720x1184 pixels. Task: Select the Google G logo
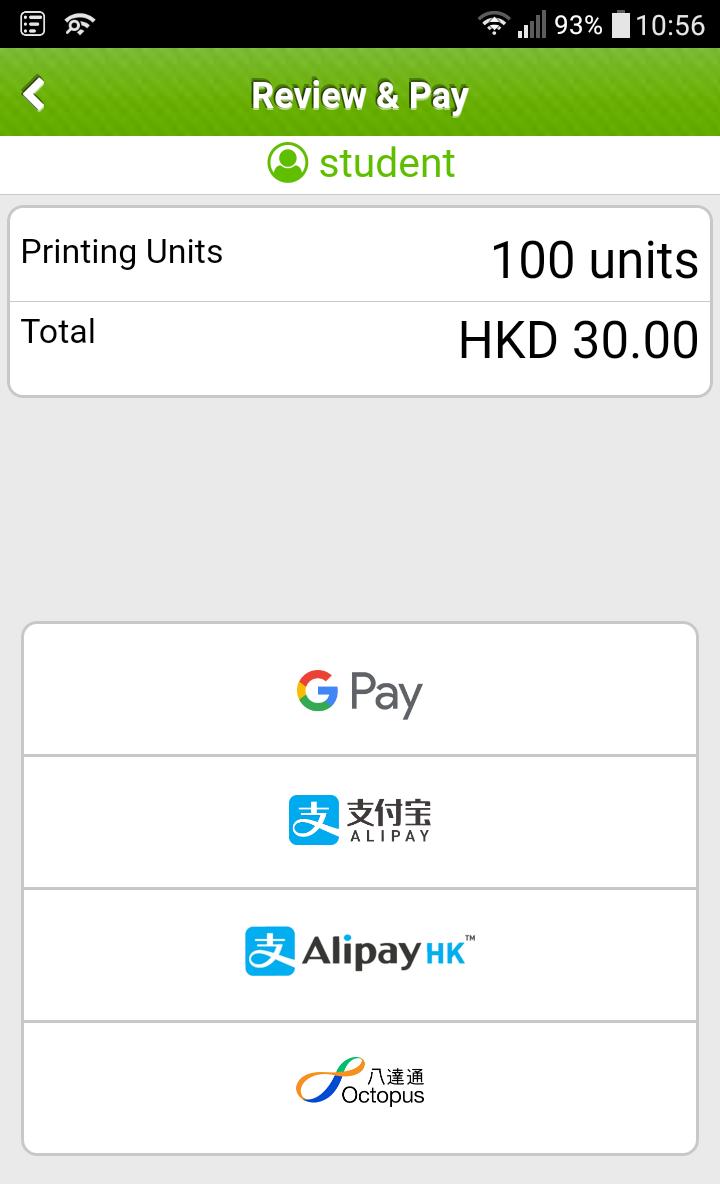click(317, 690)
